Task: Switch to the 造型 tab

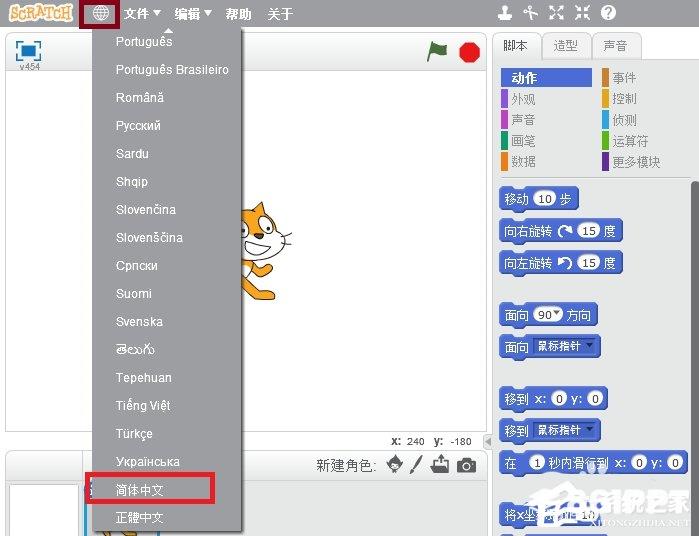Action: (x=566, y=45)
